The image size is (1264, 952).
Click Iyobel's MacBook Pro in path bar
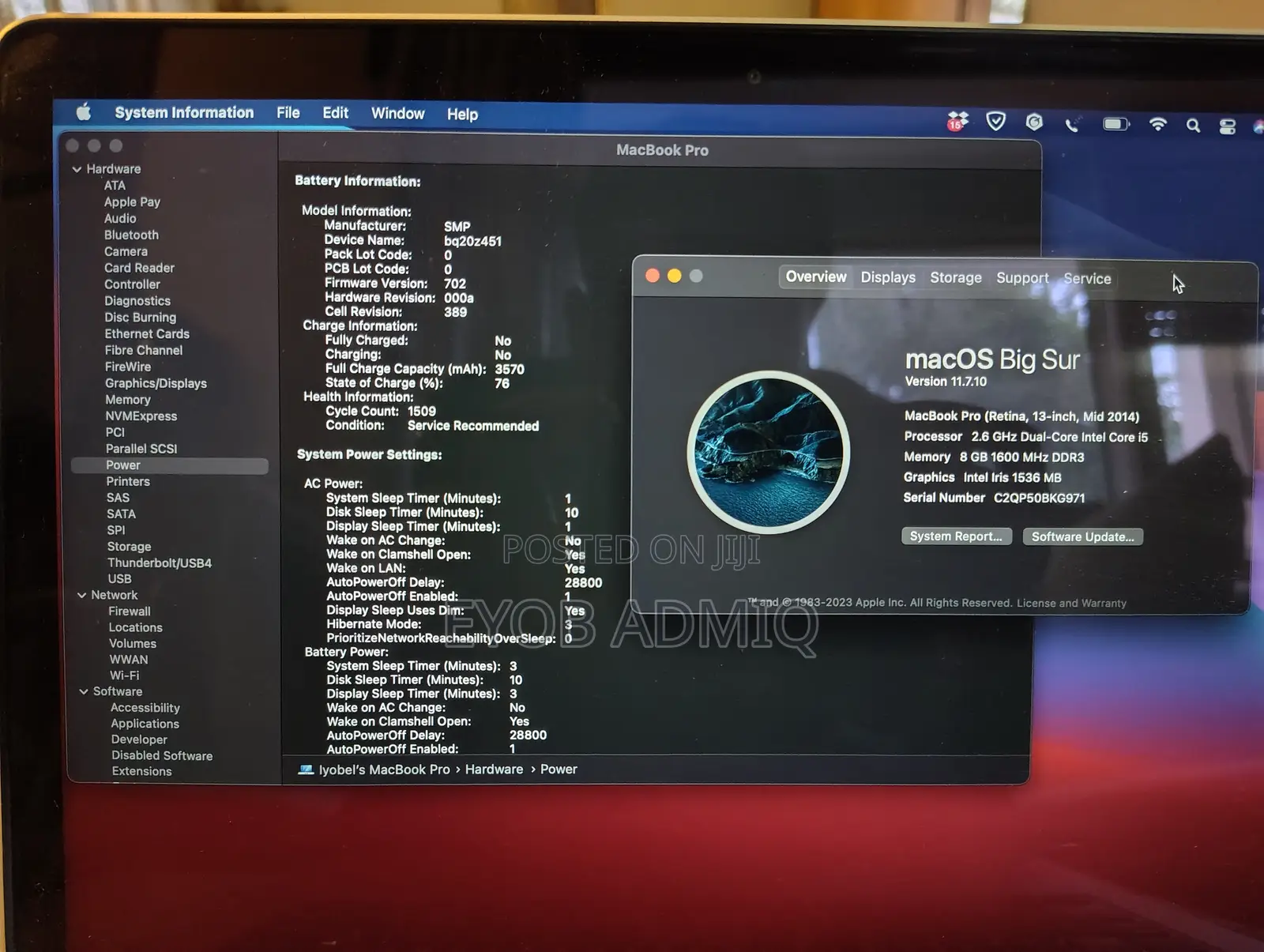(384, 770)
